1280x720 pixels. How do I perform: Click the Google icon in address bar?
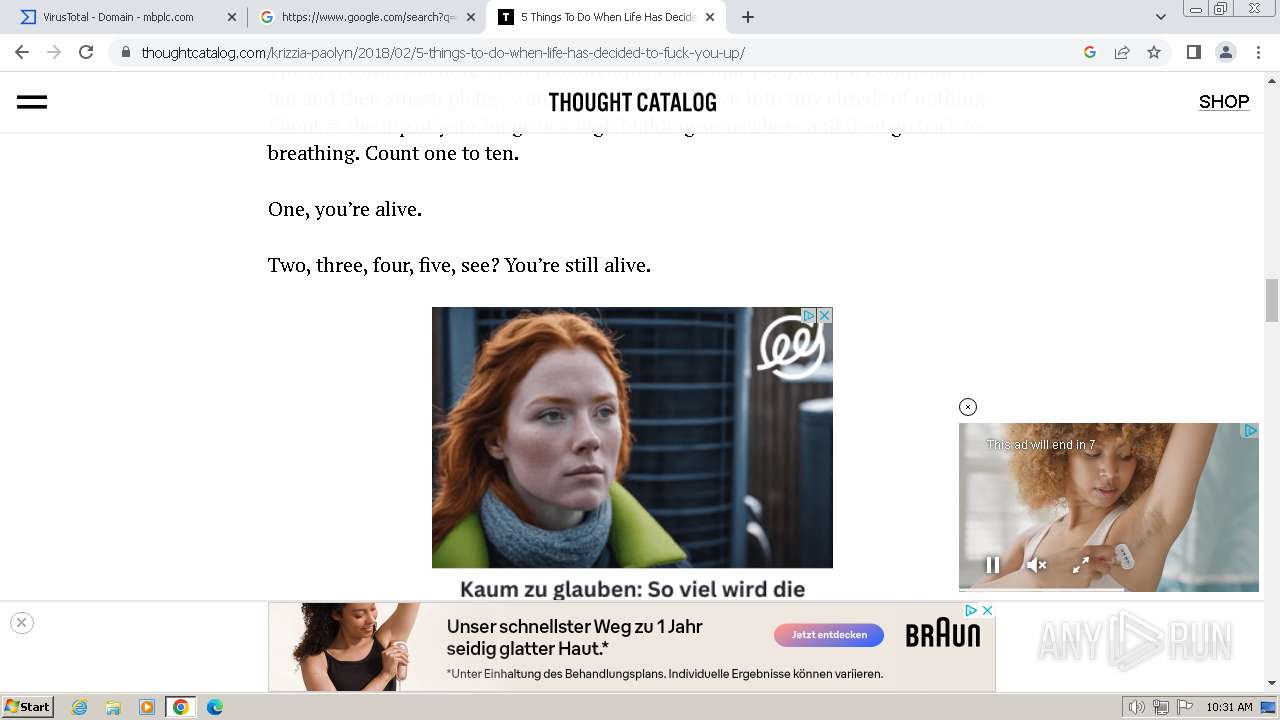1090,52
